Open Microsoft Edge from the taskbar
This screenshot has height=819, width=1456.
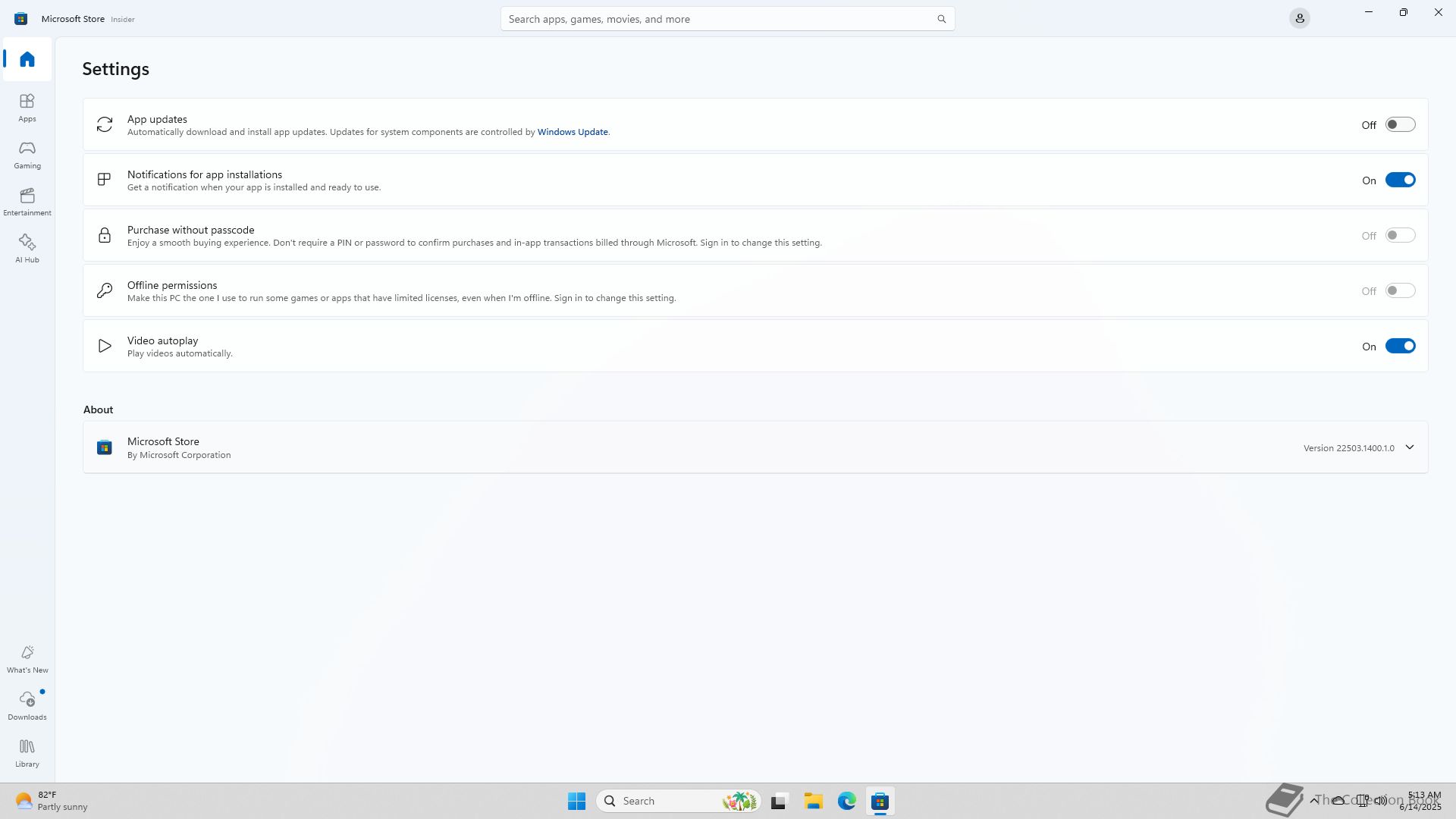(846, 801)
